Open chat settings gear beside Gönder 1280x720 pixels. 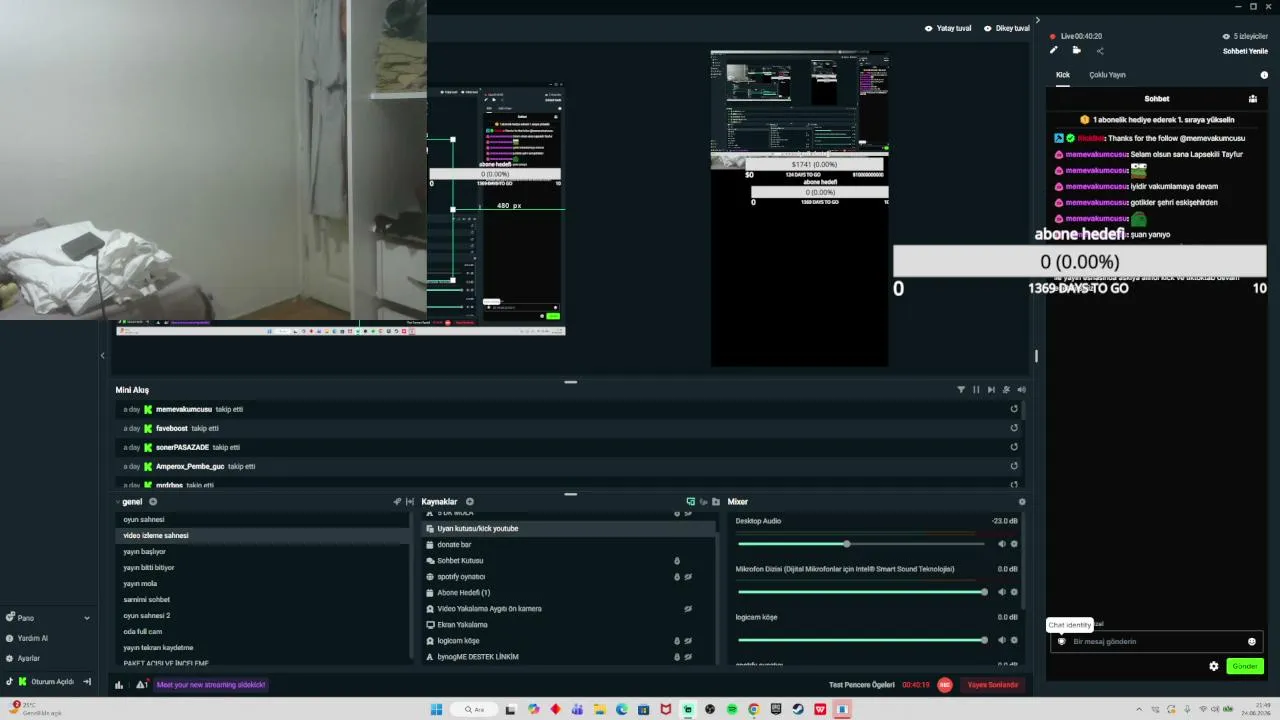(1214, 666)
